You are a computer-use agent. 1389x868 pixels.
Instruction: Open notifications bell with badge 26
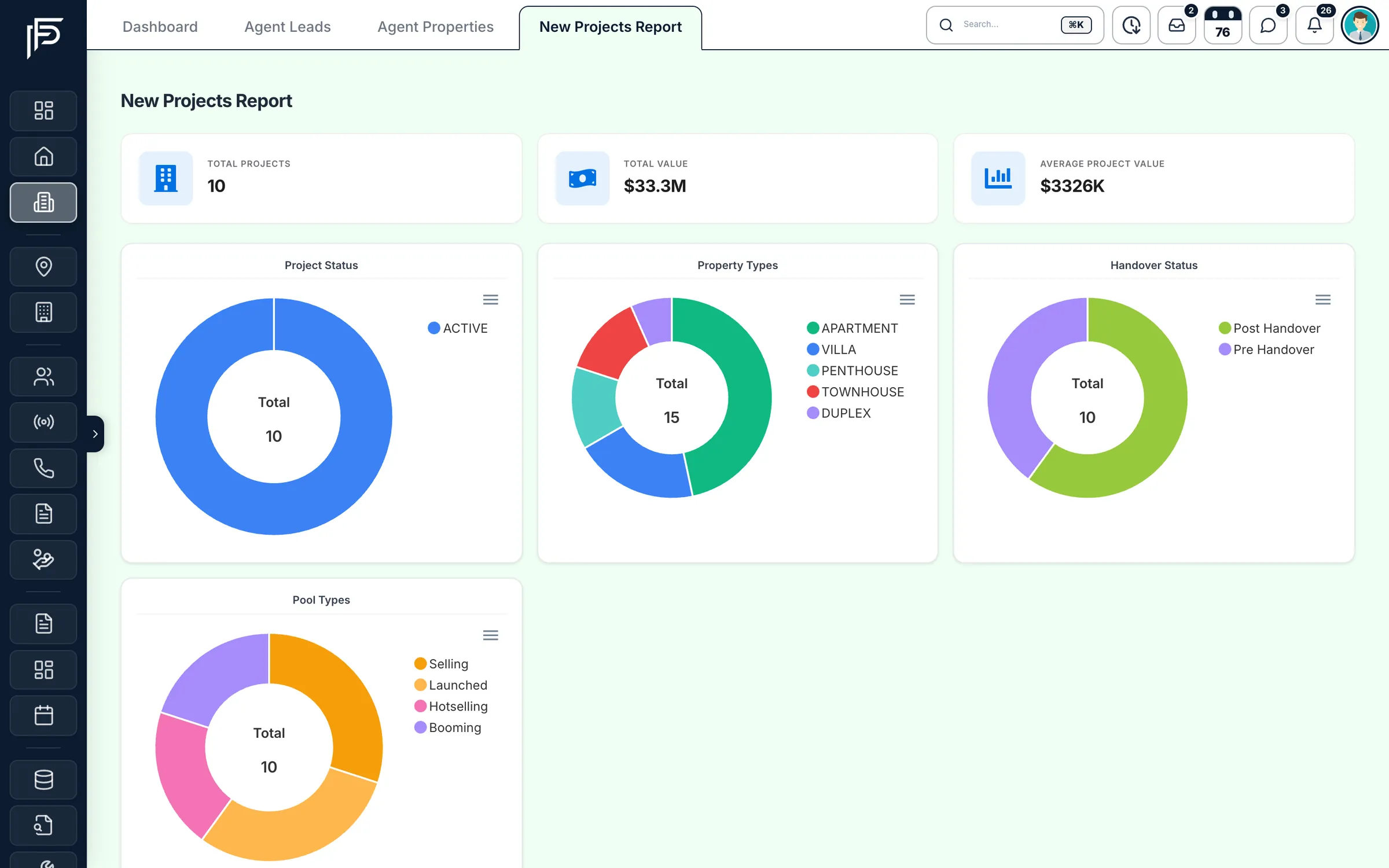[x=1314, y=25]
